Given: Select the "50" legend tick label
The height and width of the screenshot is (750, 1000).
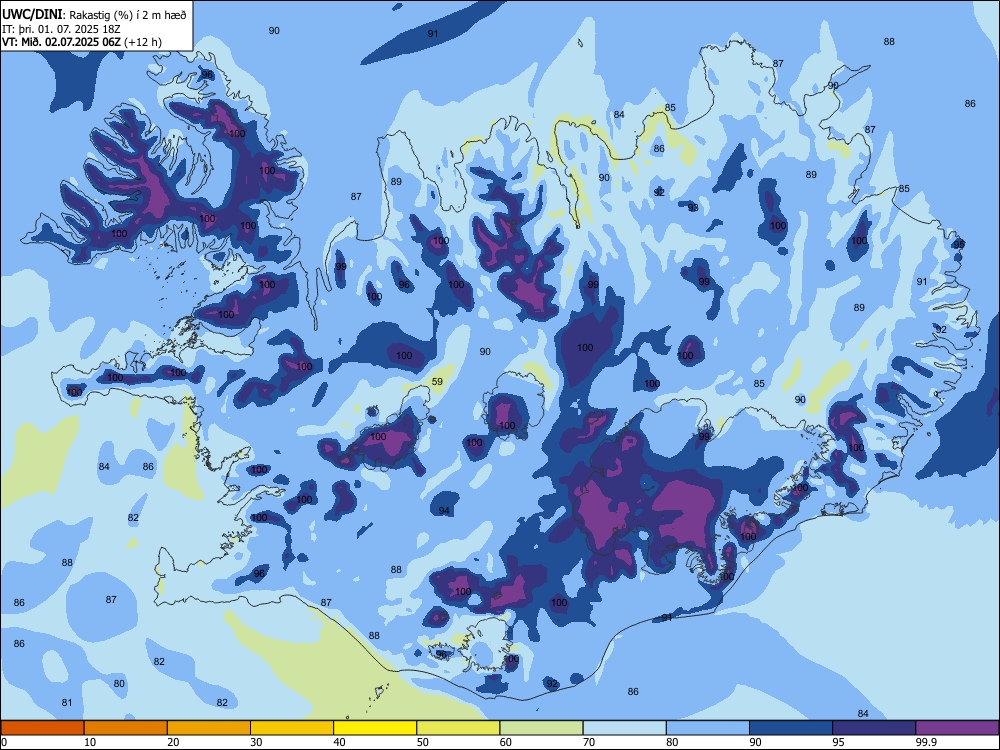Looking at the screenshot, I should coord(423,742).
